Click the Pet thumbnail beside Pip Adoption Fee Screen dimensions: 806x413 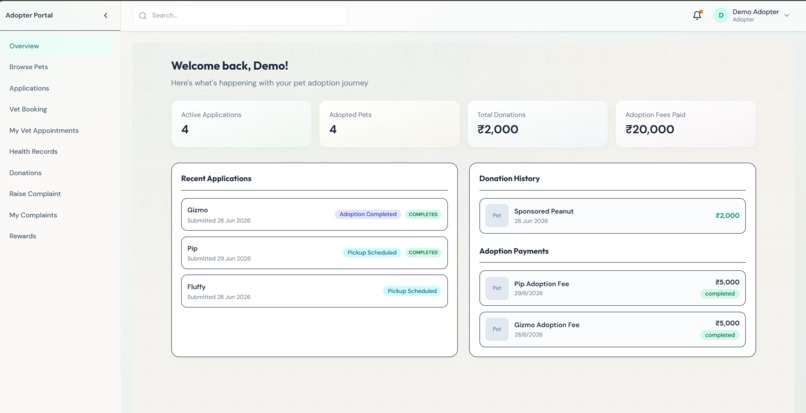click(x=497, y=288)
